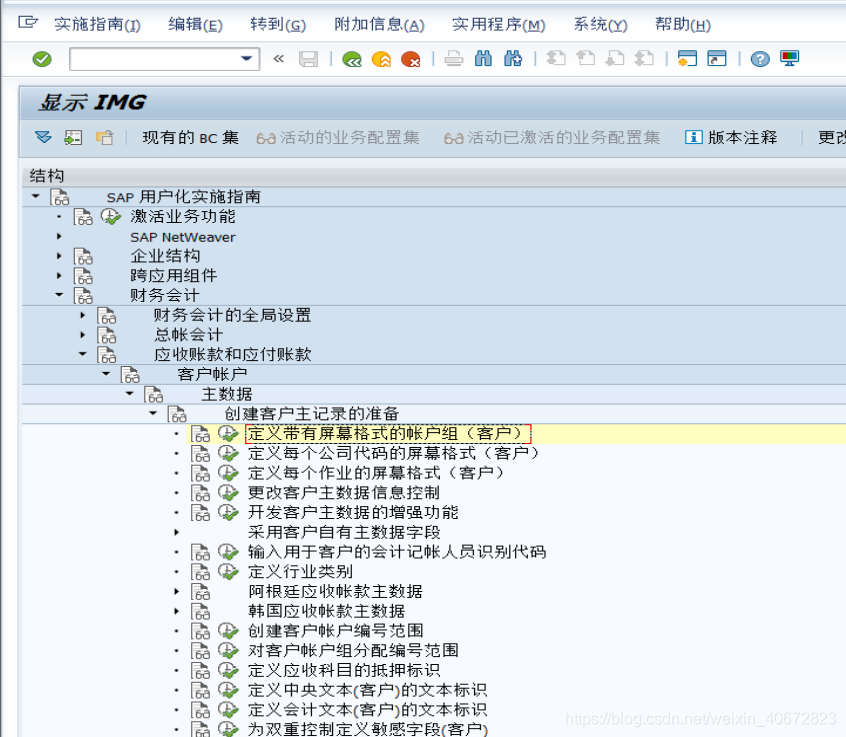Collapse the 主数据 node

click(129, 394)
